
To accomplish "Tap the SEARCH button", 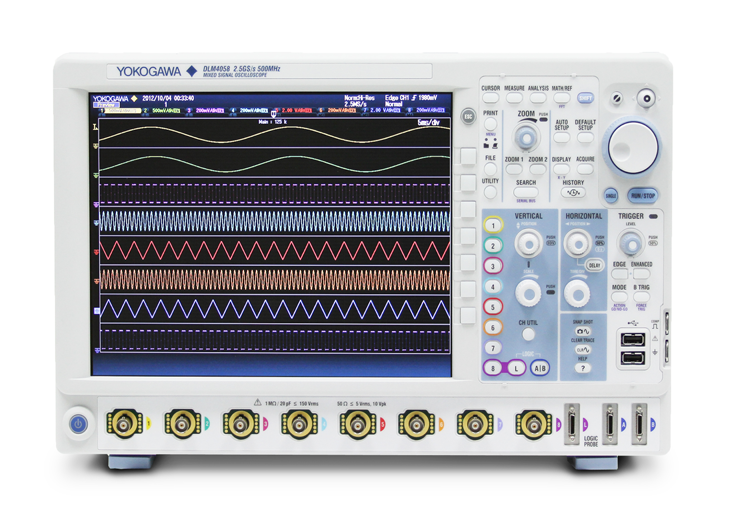I will (526, 192).
